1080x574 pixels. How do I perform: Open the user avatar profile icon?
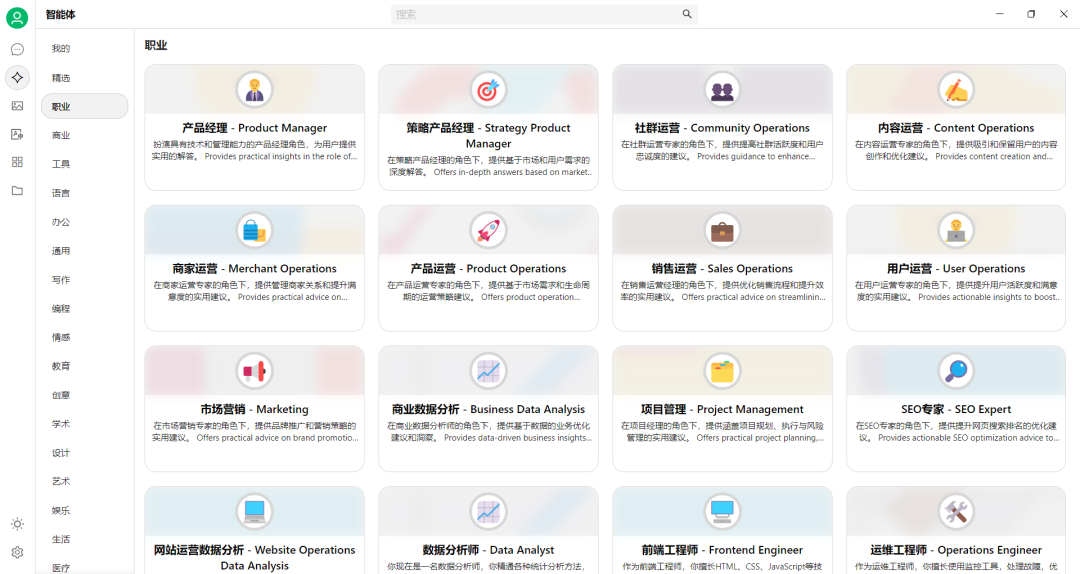pyautogui.click(x=17, y=17)
